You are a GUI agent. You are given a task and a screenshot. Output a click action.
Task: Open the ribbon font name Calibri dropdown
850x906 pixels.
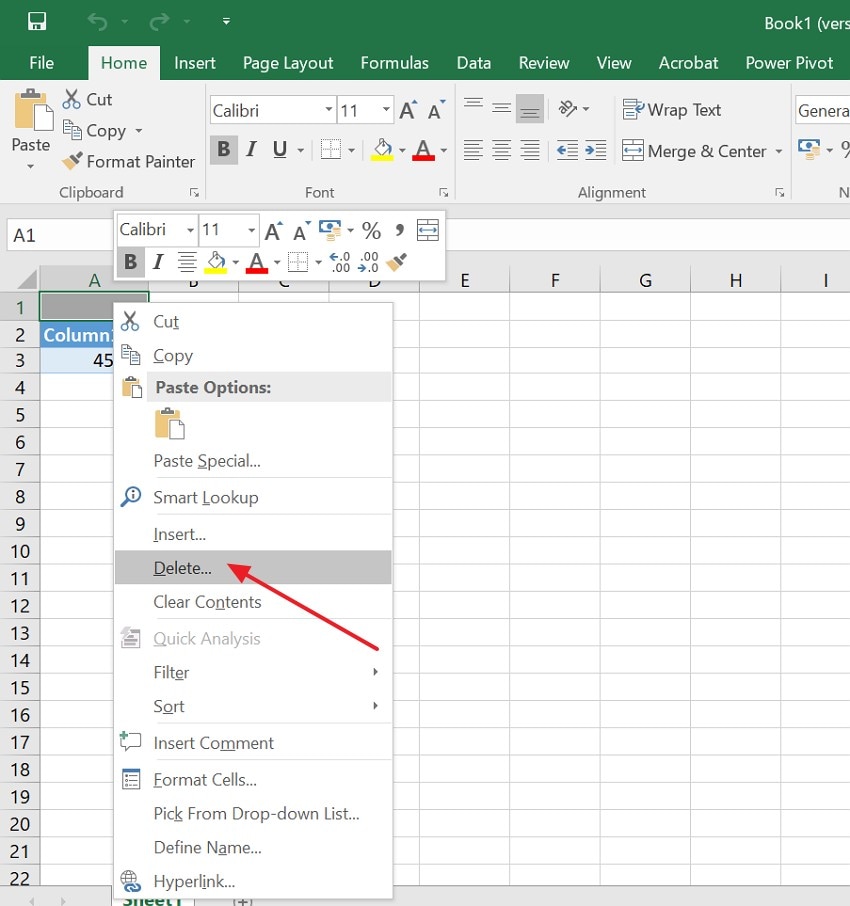[x=329, y=109]
